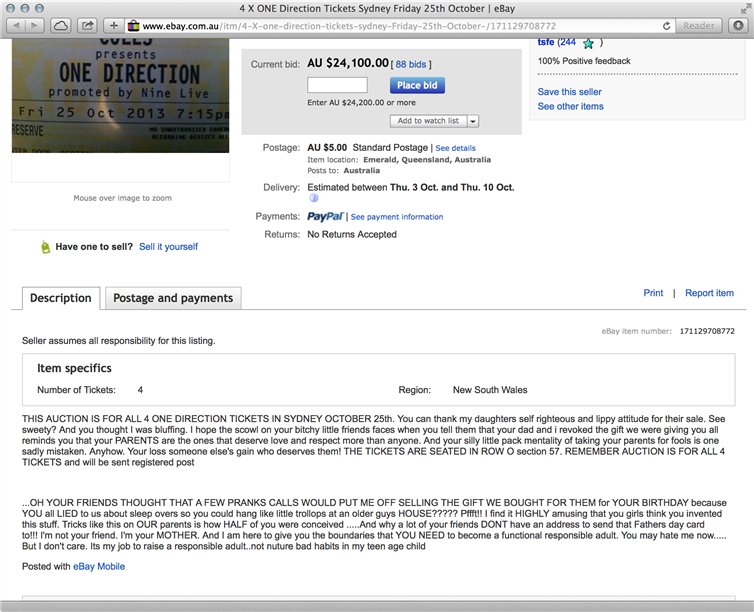This screenshot has height=612, width=754.
Task: Open the 88 bids link
Action: pos(413,64)
